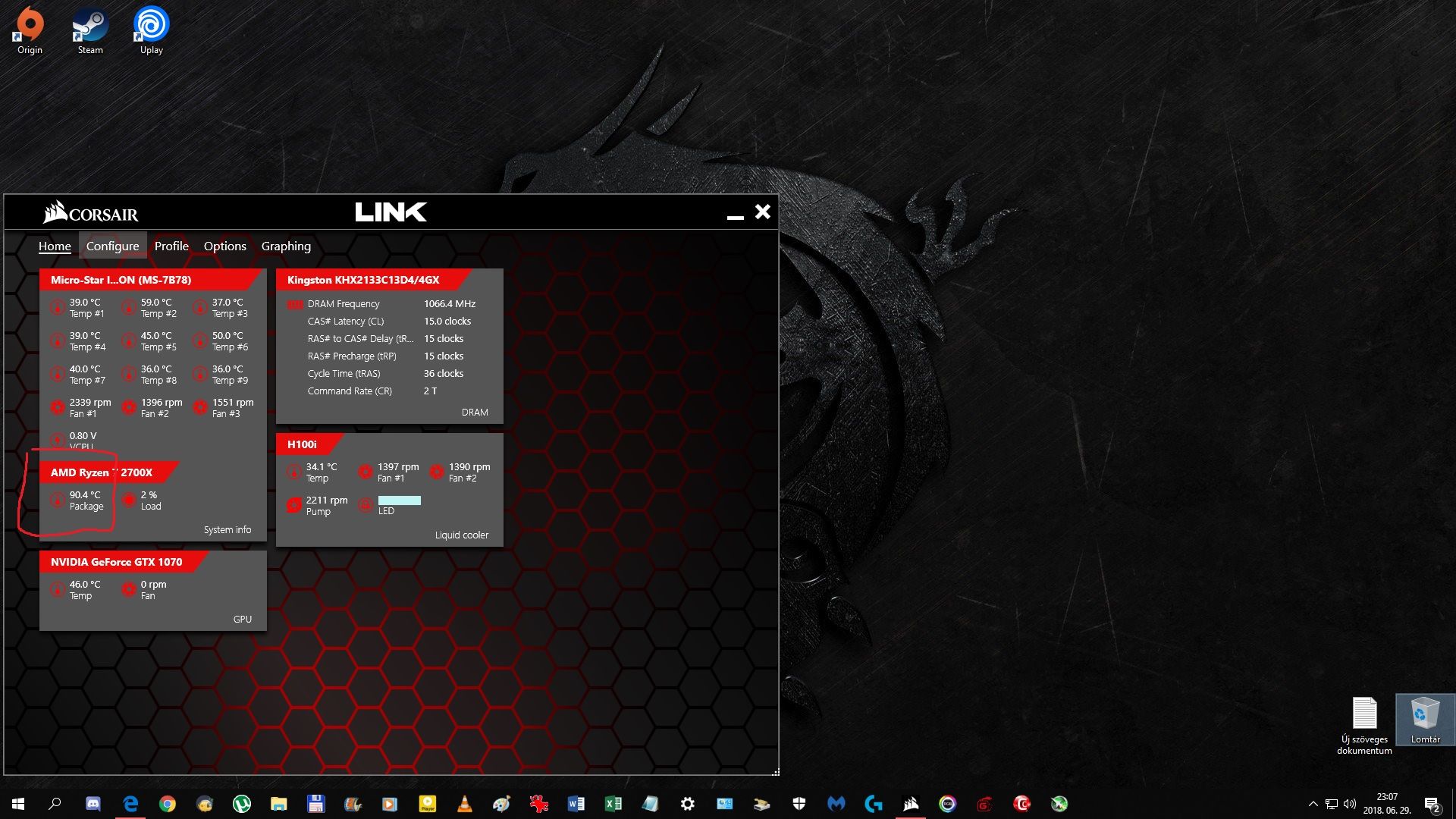The image size is (1456, 819).
Task: Click the Ryzen CPU load icon
Action: tap(129, 500)
